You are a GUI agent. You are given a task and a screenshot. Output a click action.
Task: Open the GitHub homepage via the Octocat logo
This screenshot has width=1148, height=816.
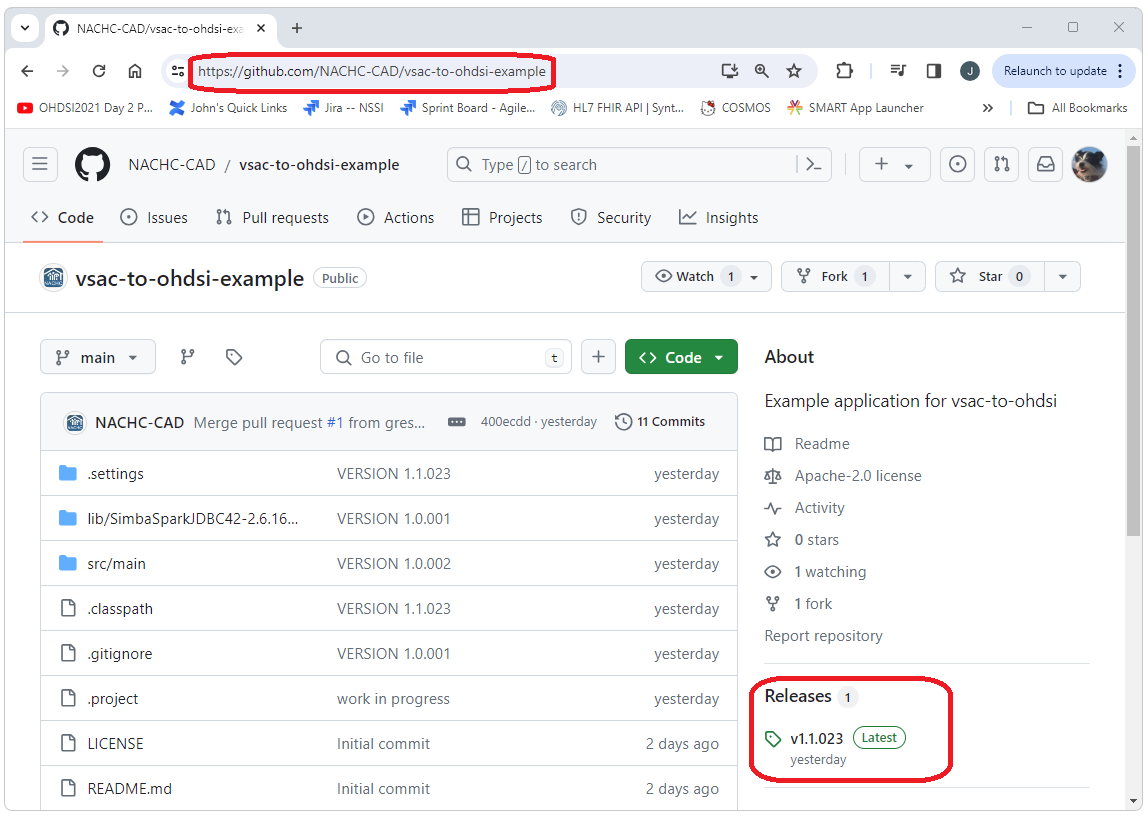click(92, 165)
